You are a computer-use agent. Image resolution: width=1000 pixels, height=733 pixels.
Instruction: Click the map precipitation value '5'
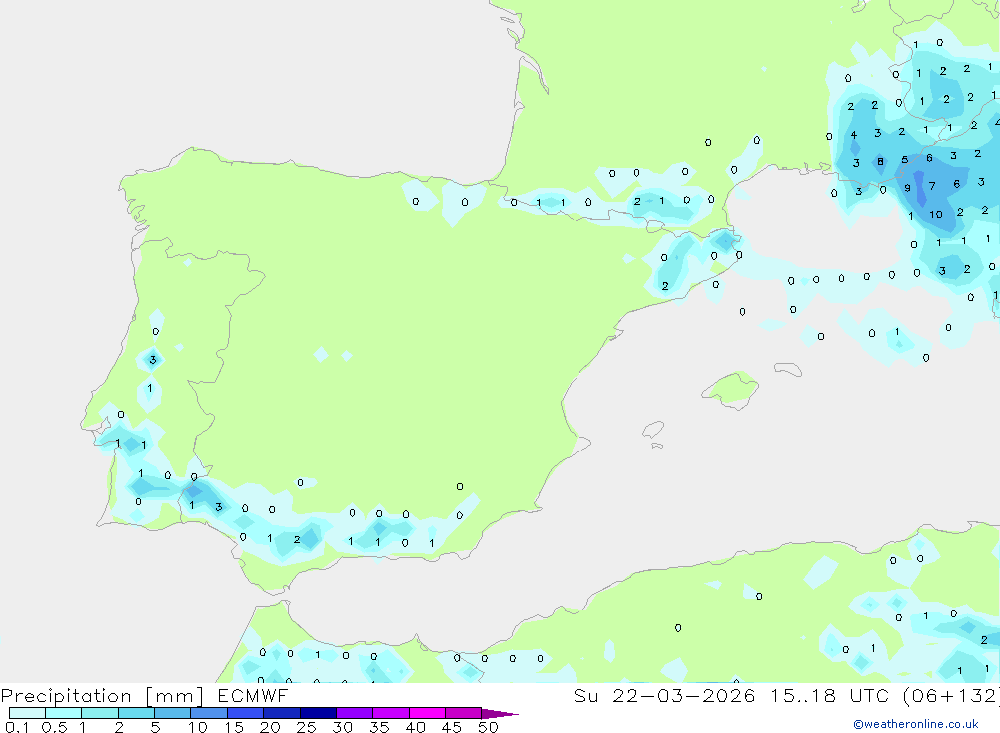904,159
